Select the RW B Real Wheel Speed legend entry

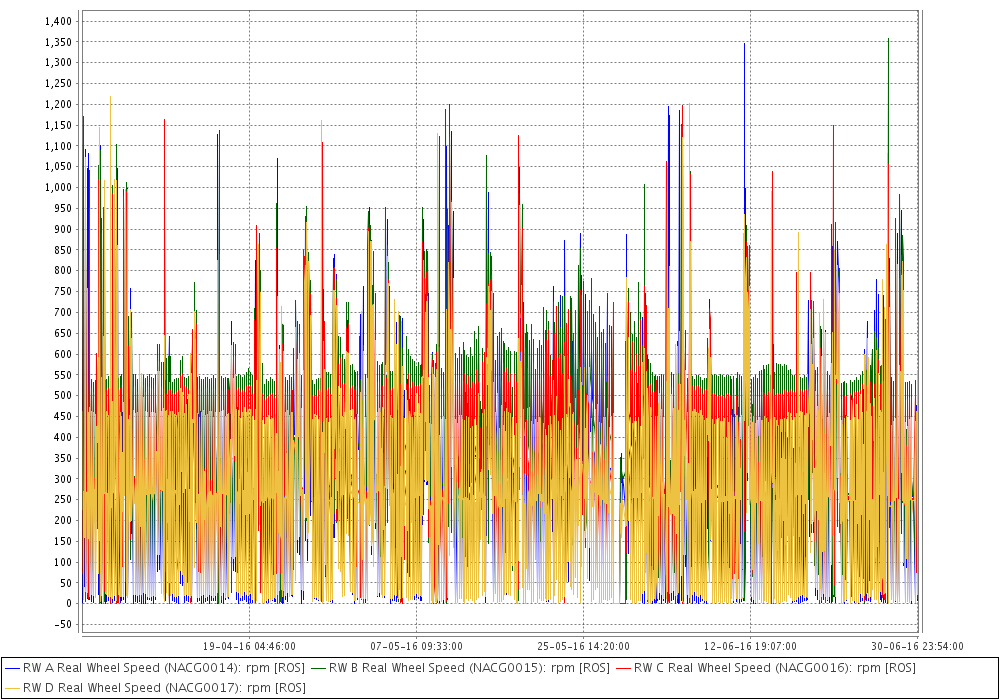(460, 668)
